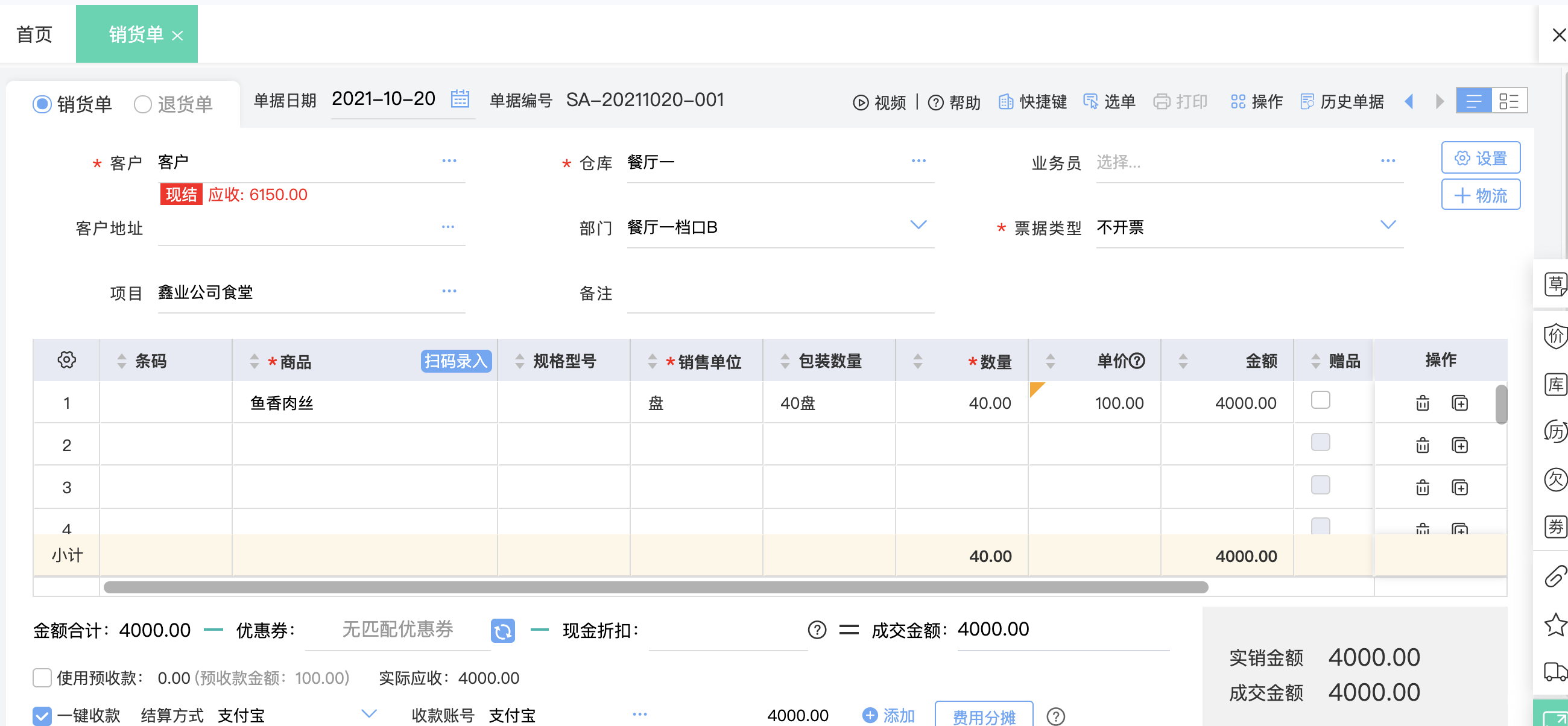This screenshot has height=726, width=1568.
Task: Open receiving account selector ellipsis
Action: (640, 714)
